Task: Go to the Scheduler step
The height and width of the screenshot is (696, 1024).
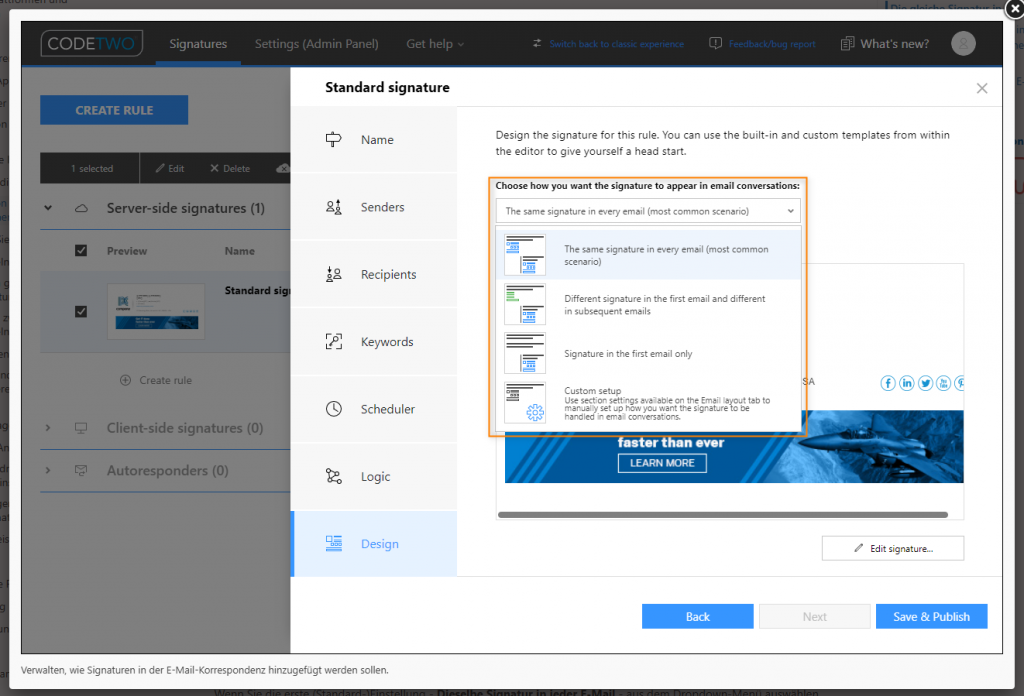Action: (374, 409)
